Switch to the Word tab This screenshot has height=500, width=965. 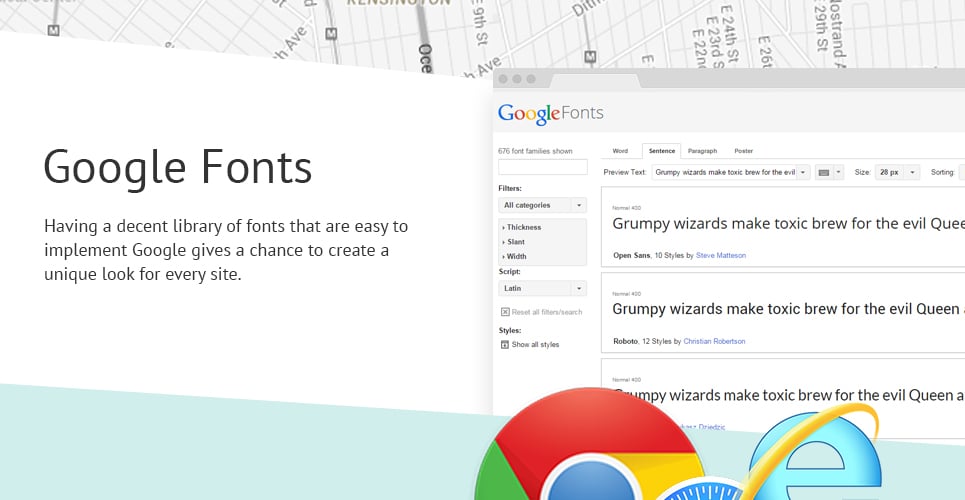click(x=620, y=151)
